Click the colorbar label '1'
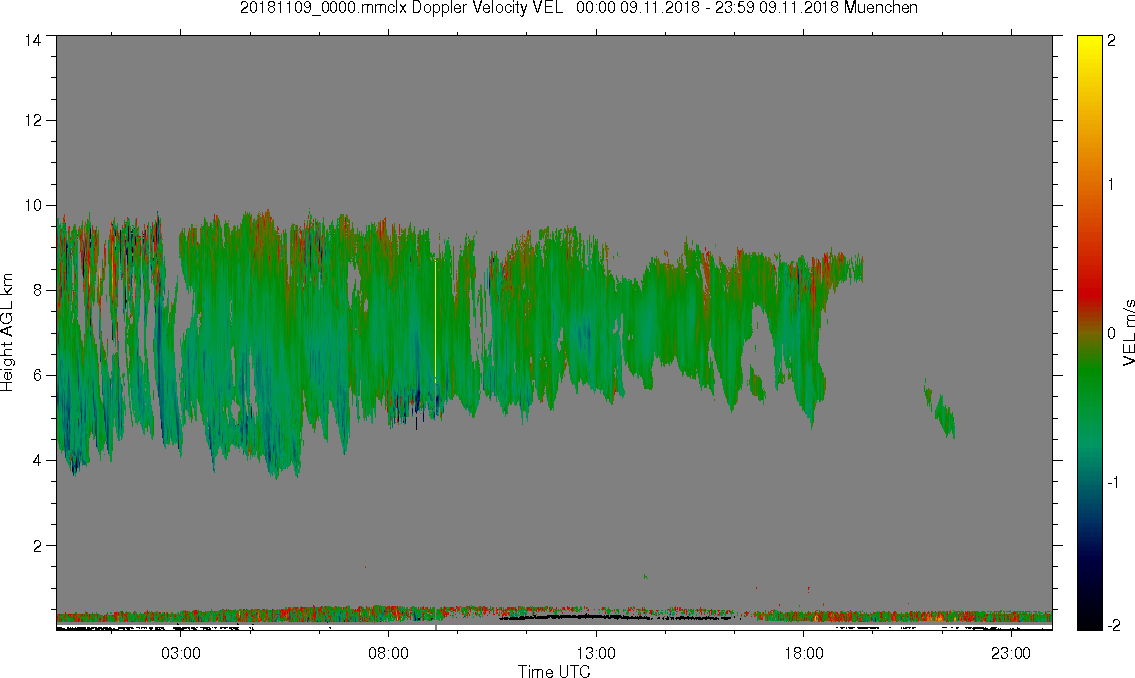 [x=1112, y=185]
